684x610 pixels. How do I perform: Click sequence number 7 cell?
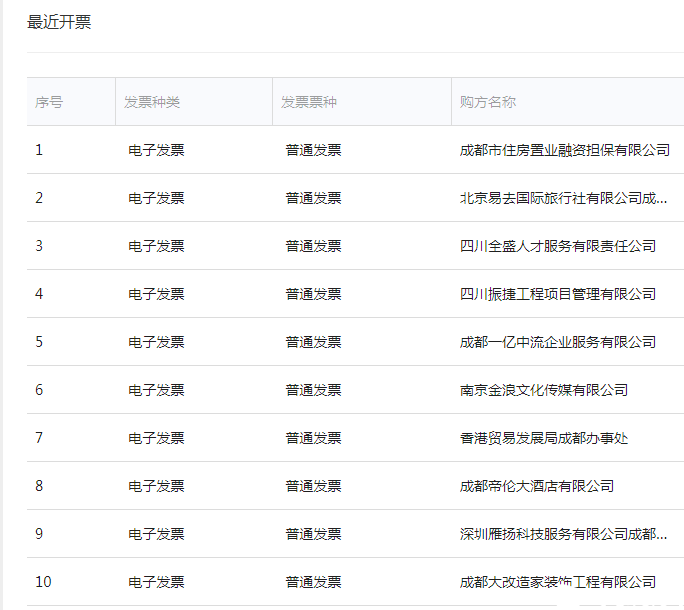click(x=39, y=438)
